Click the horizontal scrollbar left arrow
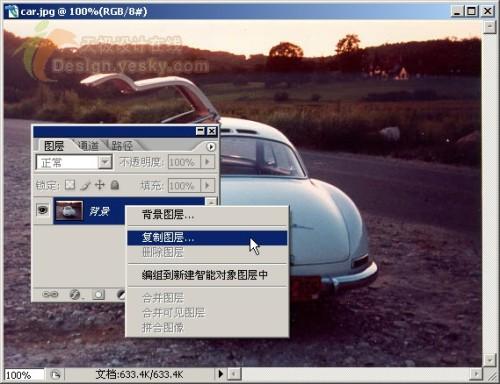 pyautogui.click(x=234, y=374)
